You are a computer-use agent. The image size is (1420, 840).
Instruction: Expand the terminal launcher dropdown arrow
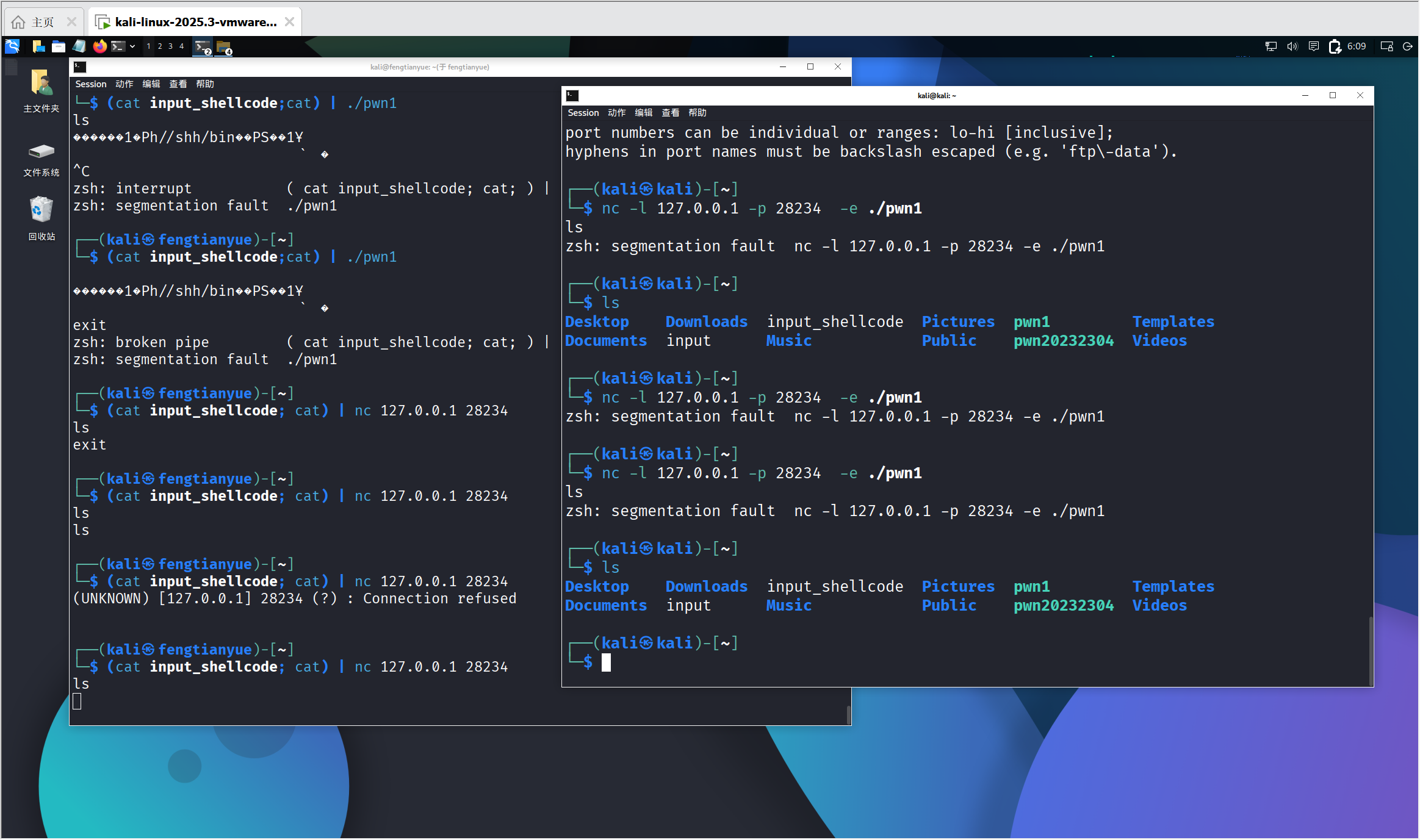coord(132,46)
